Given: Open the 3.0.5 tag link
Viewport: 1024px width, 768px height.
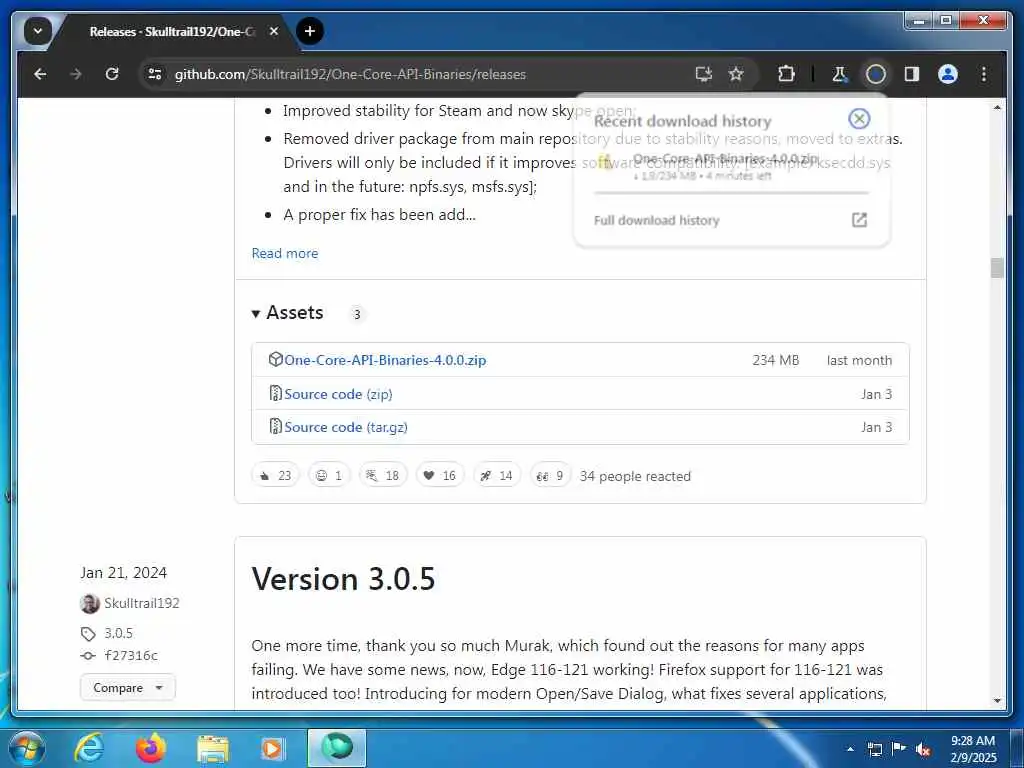Looking at the screenshot, I should pyautogui.click(x=118, y=633).
